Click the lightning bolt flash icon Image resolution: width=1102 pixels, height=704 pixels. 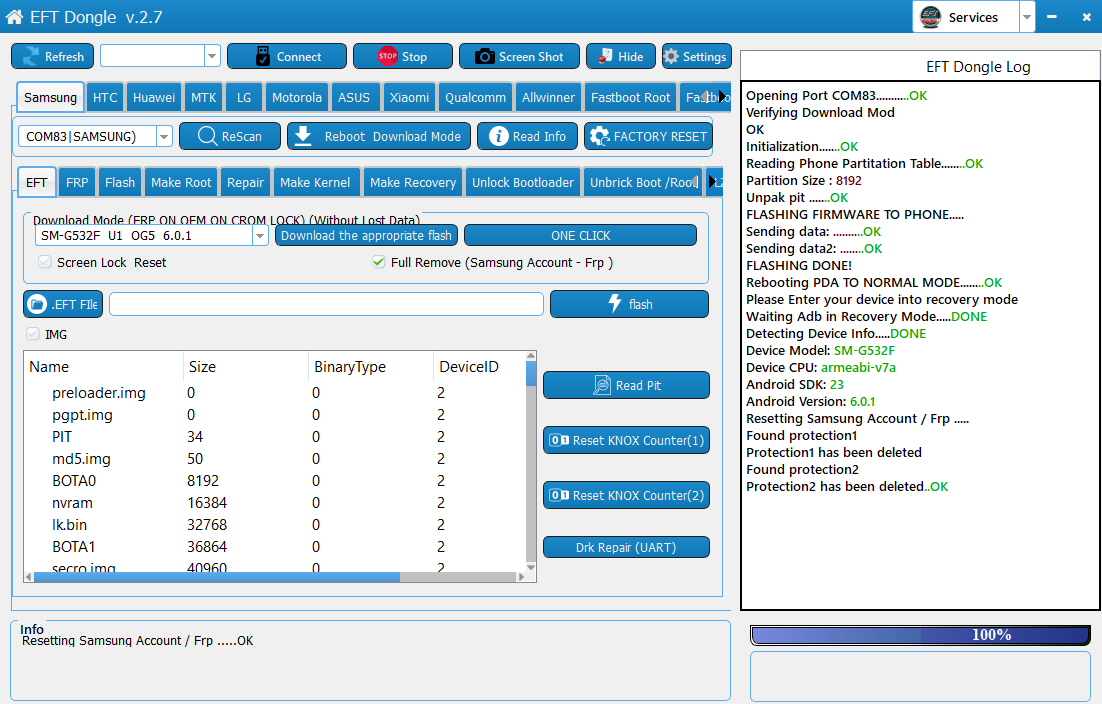[614, 303]
